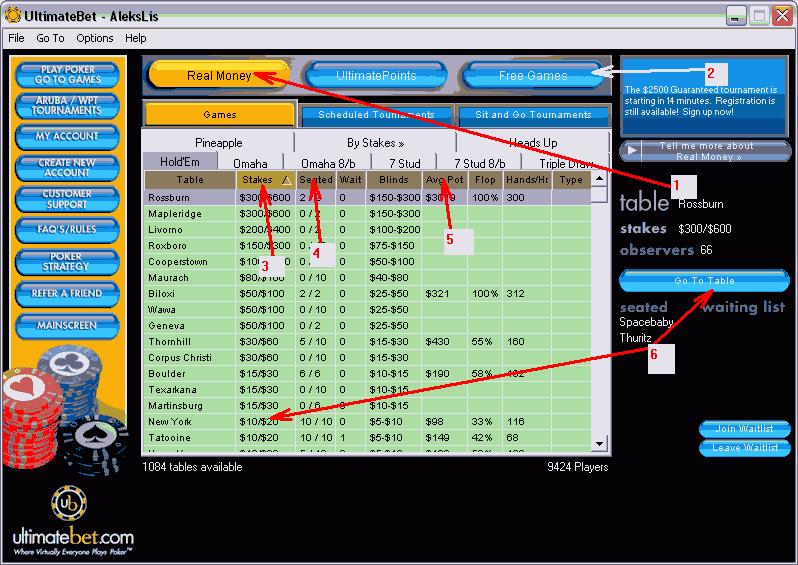The image size is (798, 565).
Task: Choose the Pineapple game tab
Action: coord(219,143)
